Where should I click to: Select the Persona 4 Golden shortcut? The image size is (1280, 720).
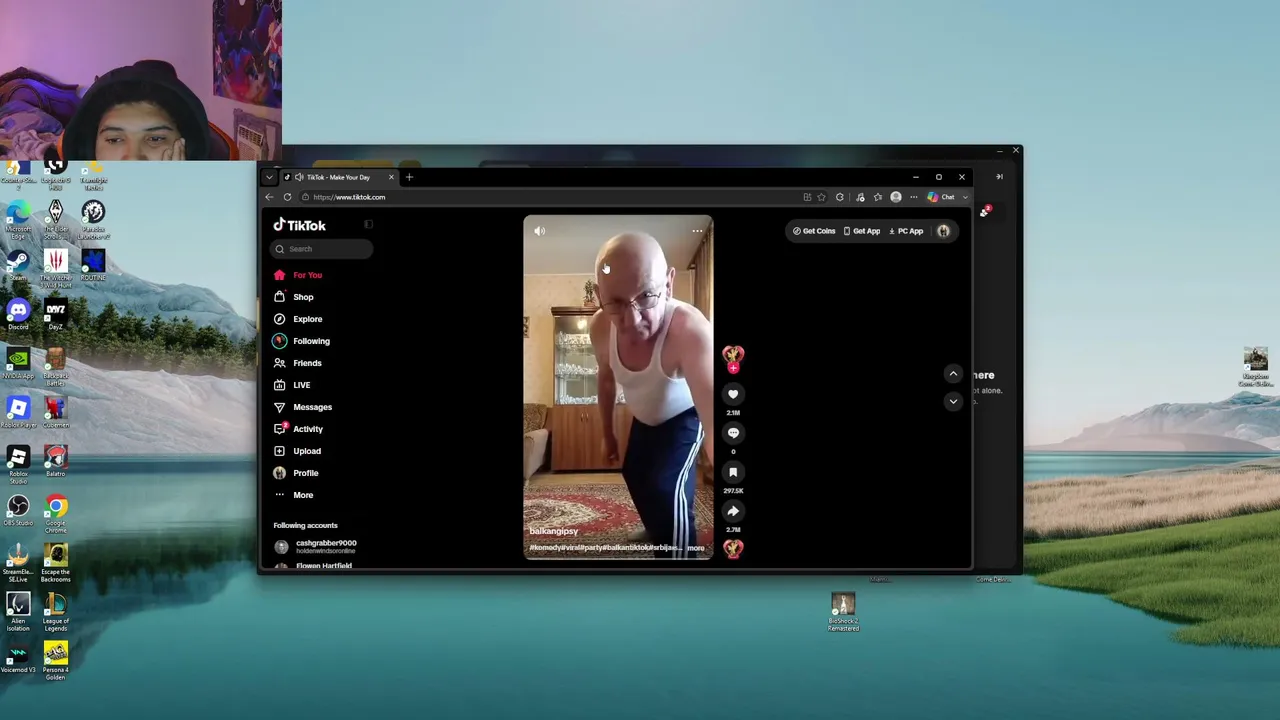point(56,661)
